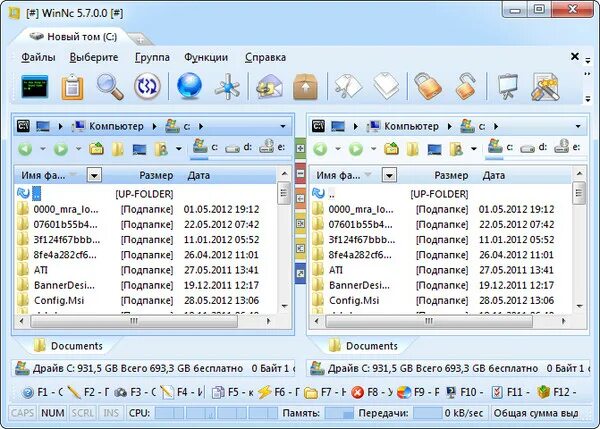Open left panel path history dropdown
Screen dimensions: 600x429
pyautogui.click(x=283, y=126)
